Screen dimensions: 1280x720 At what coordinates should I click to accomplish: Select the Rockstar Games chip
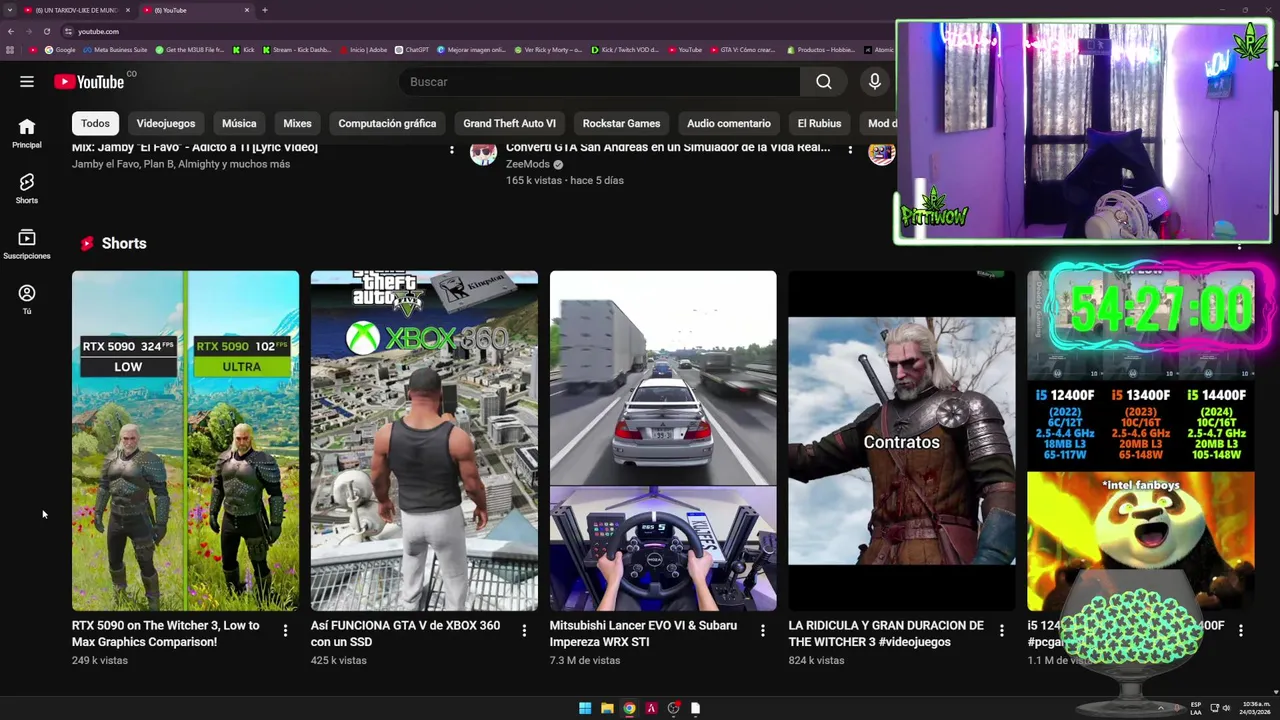click(x=621, y=123)
